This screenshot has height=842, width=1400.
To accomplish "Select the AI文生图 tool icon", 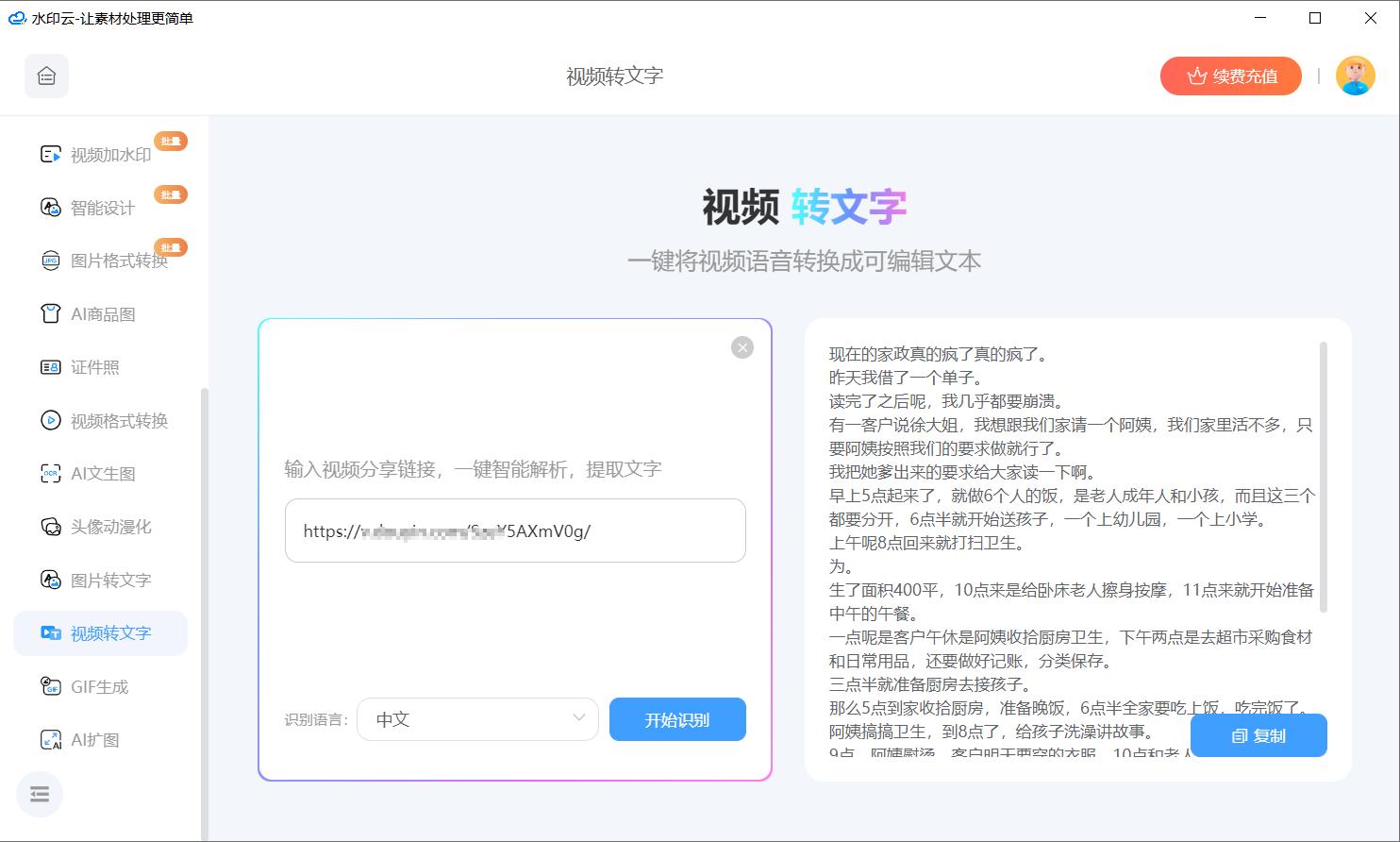I will [x=50, y=473].
